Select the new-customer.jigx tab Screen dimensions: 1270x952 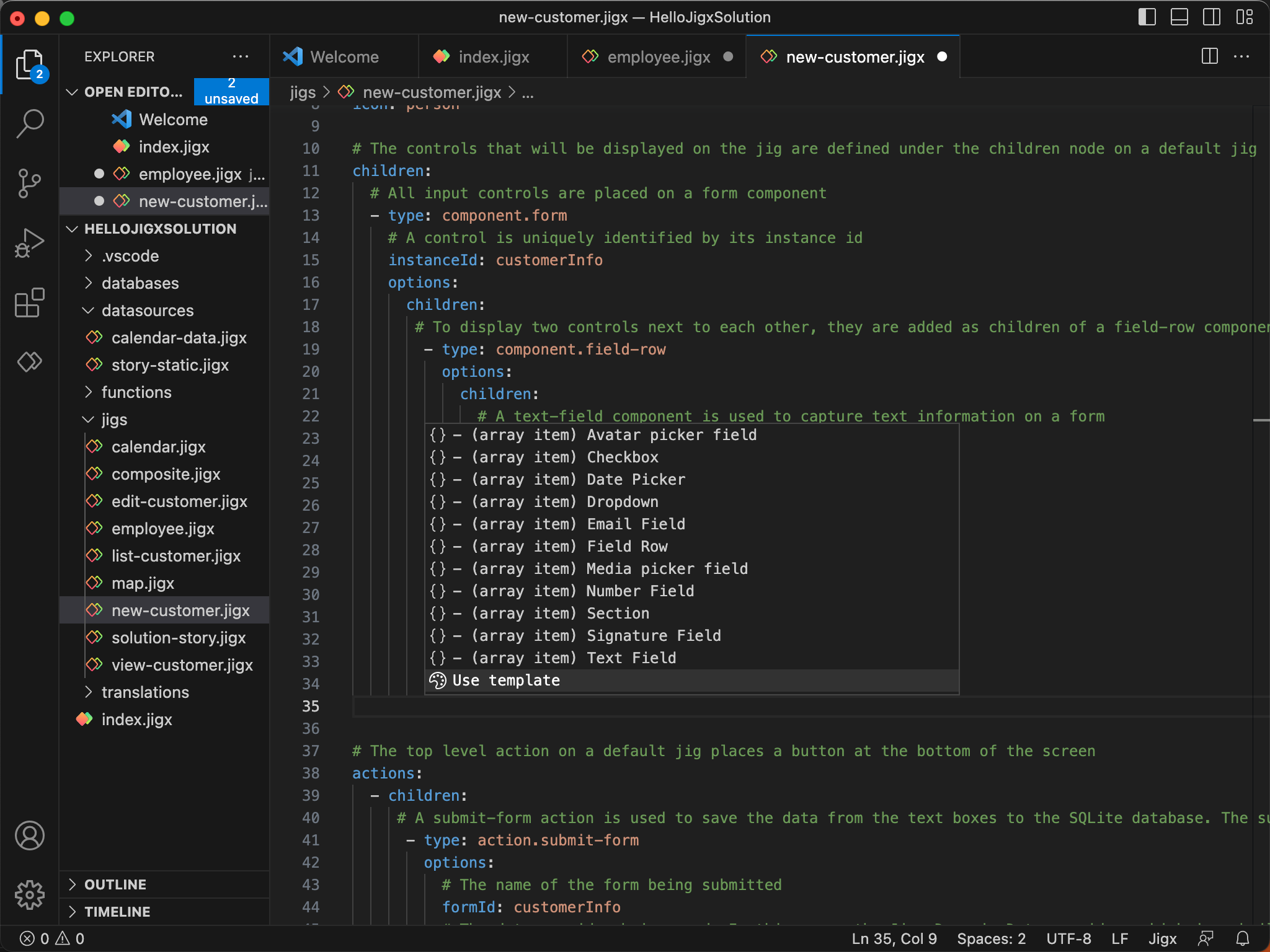point(853,56)
